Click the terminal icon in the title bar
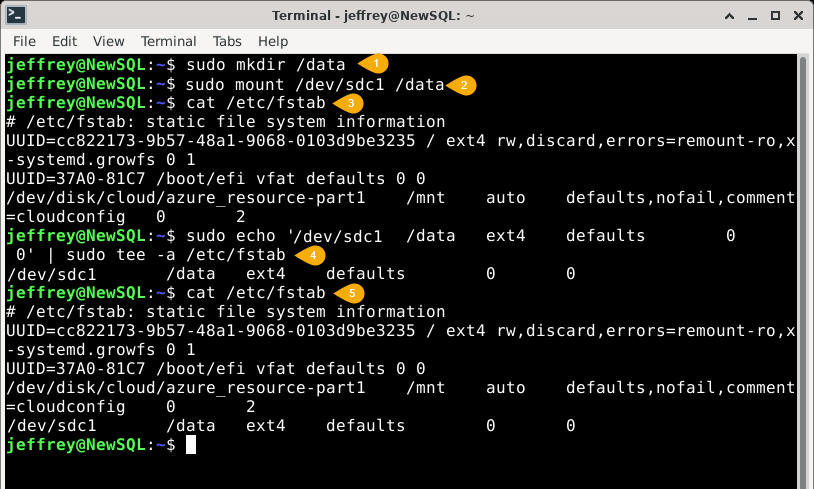The height and width of the screenshot is (489, 814). (x=16, y=16)
